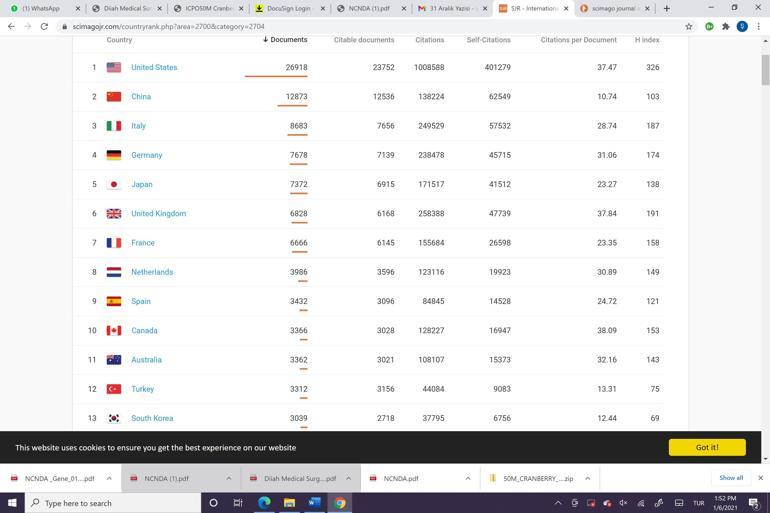The height and width of the screenshot is (513, 770).
Task: Launch Microsoft Edge from the taskbar
Action: (x=264, y=503)
